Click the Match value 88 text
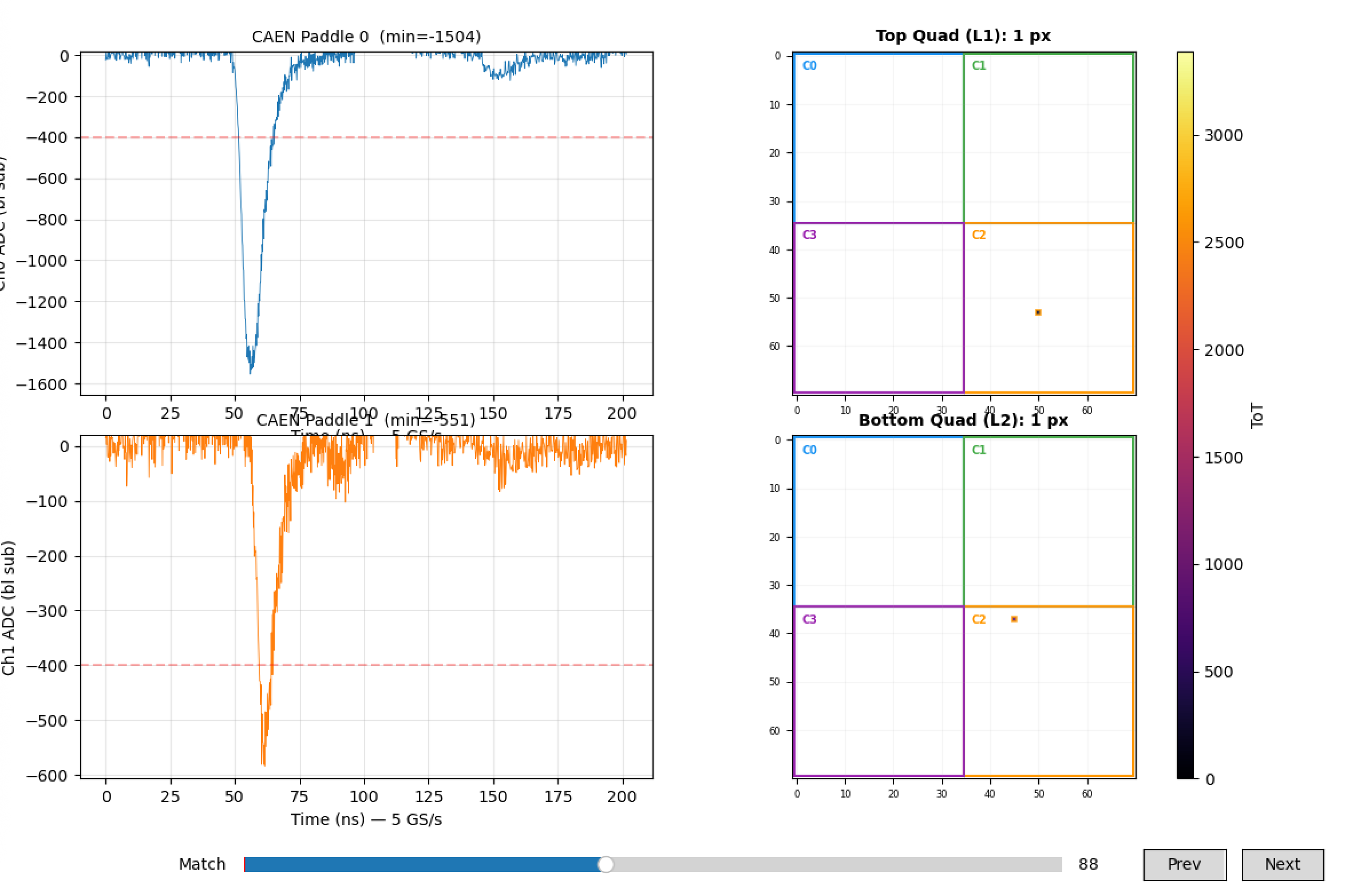 (1087, 864)
